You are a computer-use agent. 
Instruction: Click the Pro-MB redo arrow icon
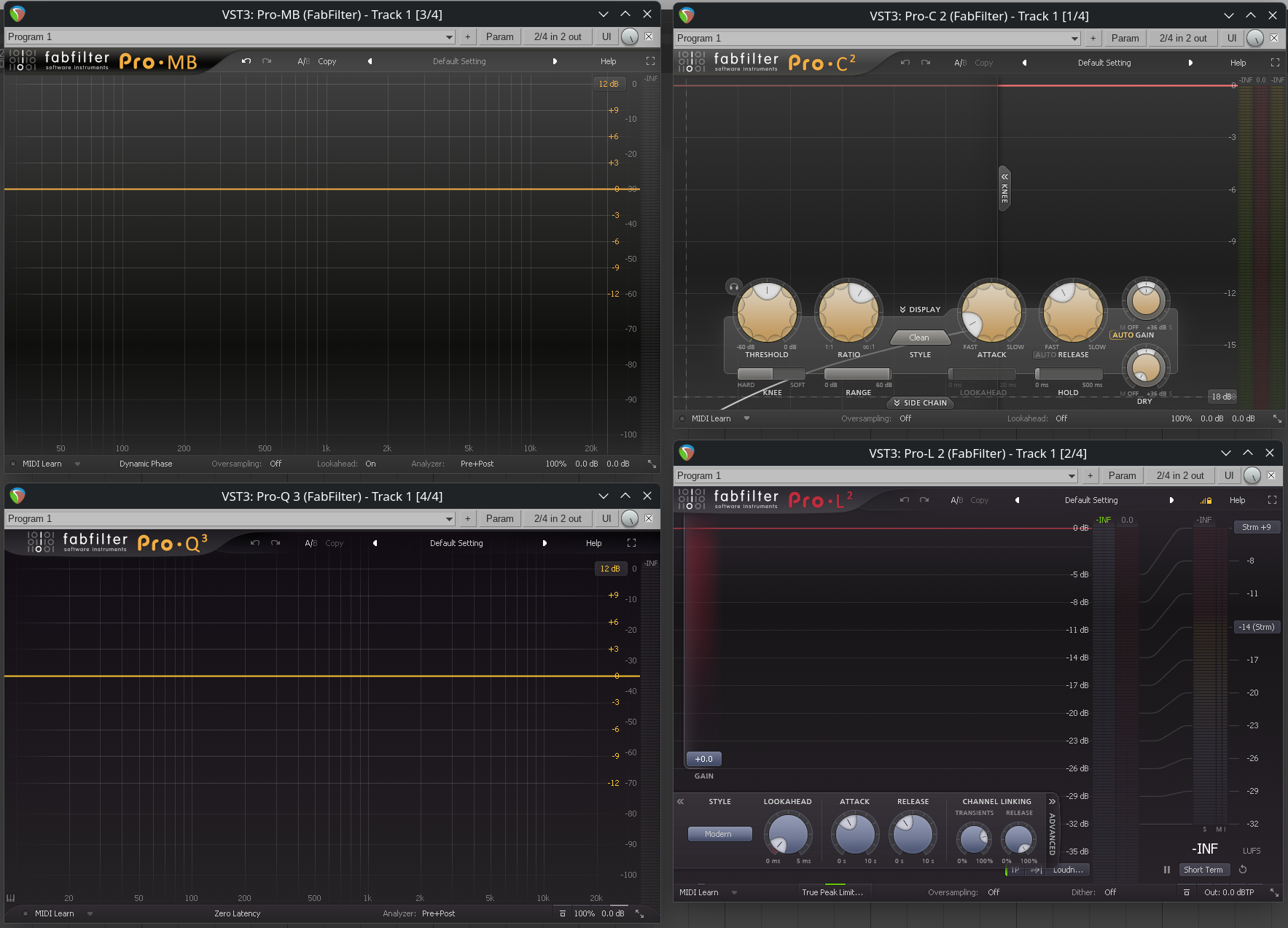pos(267,61)
